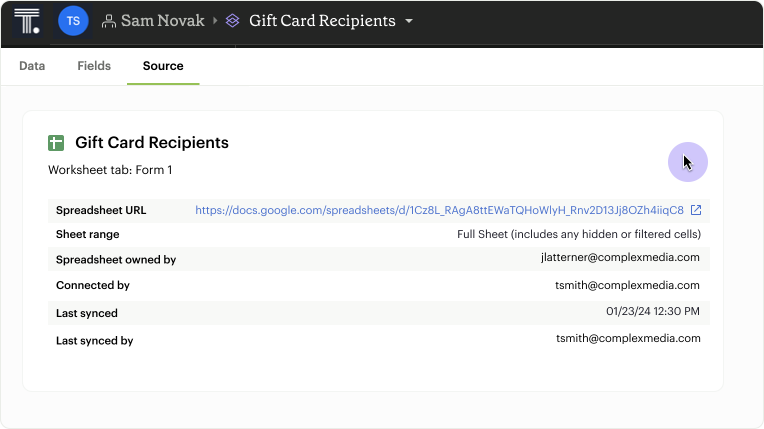Click the purple circular button in the card
764x429 pixels.
pos(688,162)
